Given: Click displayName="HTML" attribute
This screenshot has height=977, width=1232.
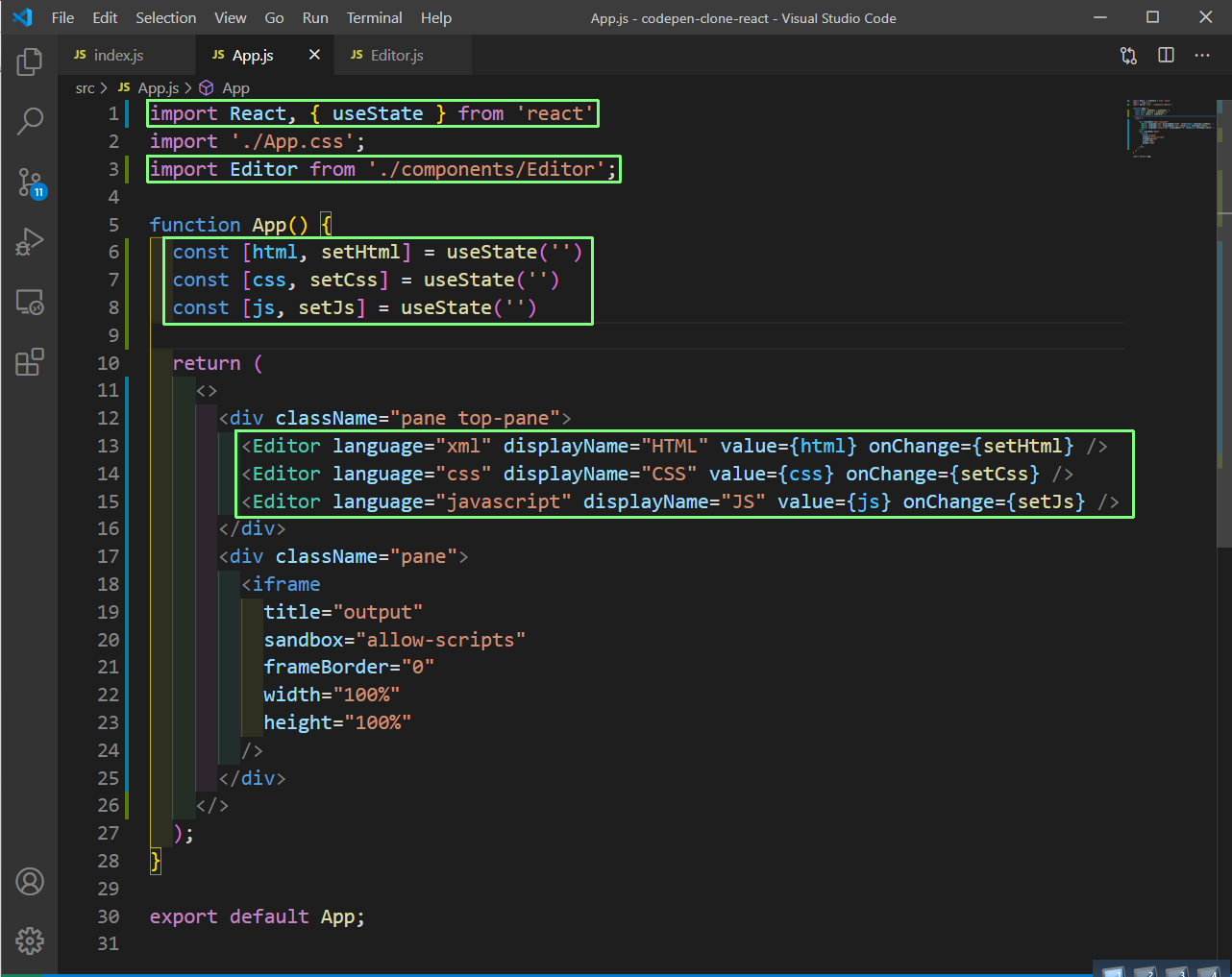Looking at the screenshot, I should click(x=605, y=447).
